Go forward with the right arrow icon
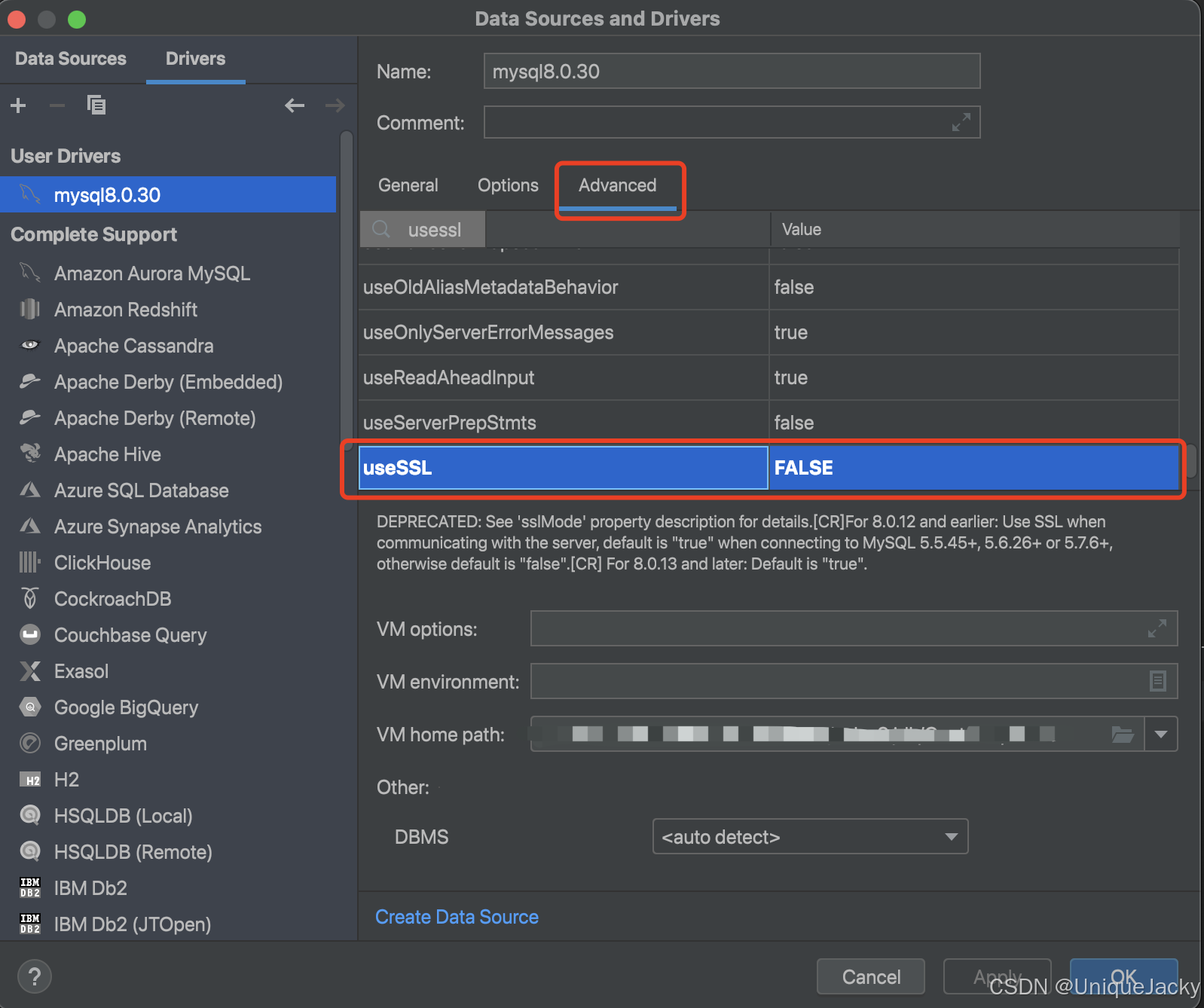Image resolution: width=1204 pixels, height=1008 pixels. pos(335,105)
